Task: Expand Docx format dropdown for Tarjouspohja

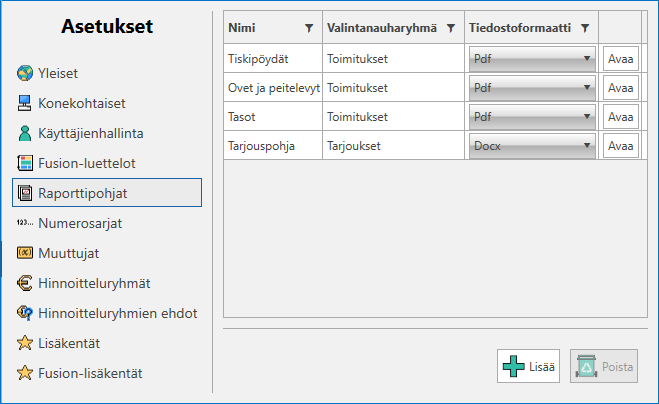Action: (x=532, y=146)
